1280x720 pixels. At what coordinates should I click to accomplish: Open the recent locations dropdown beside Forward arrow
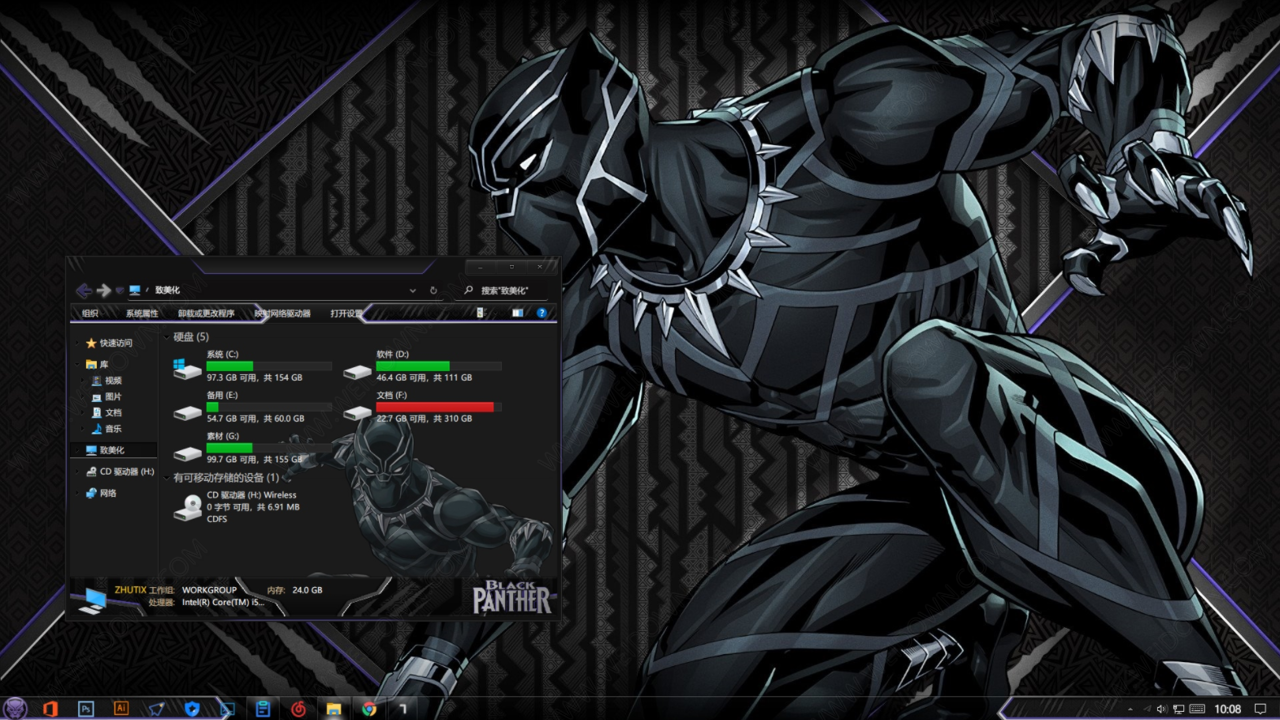click(119, 290)
